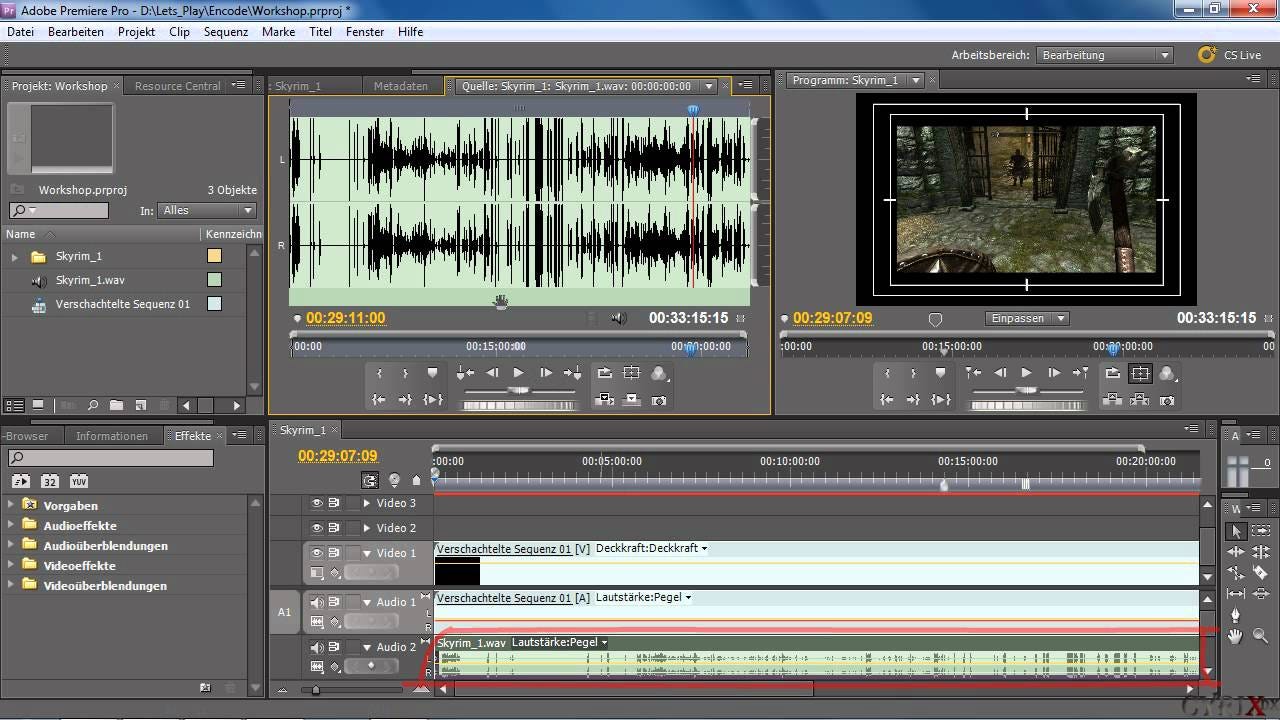The width and height of the screenshot is (1280, 720).
Task: Open the Sequenz menu
Action: point(226,32)
